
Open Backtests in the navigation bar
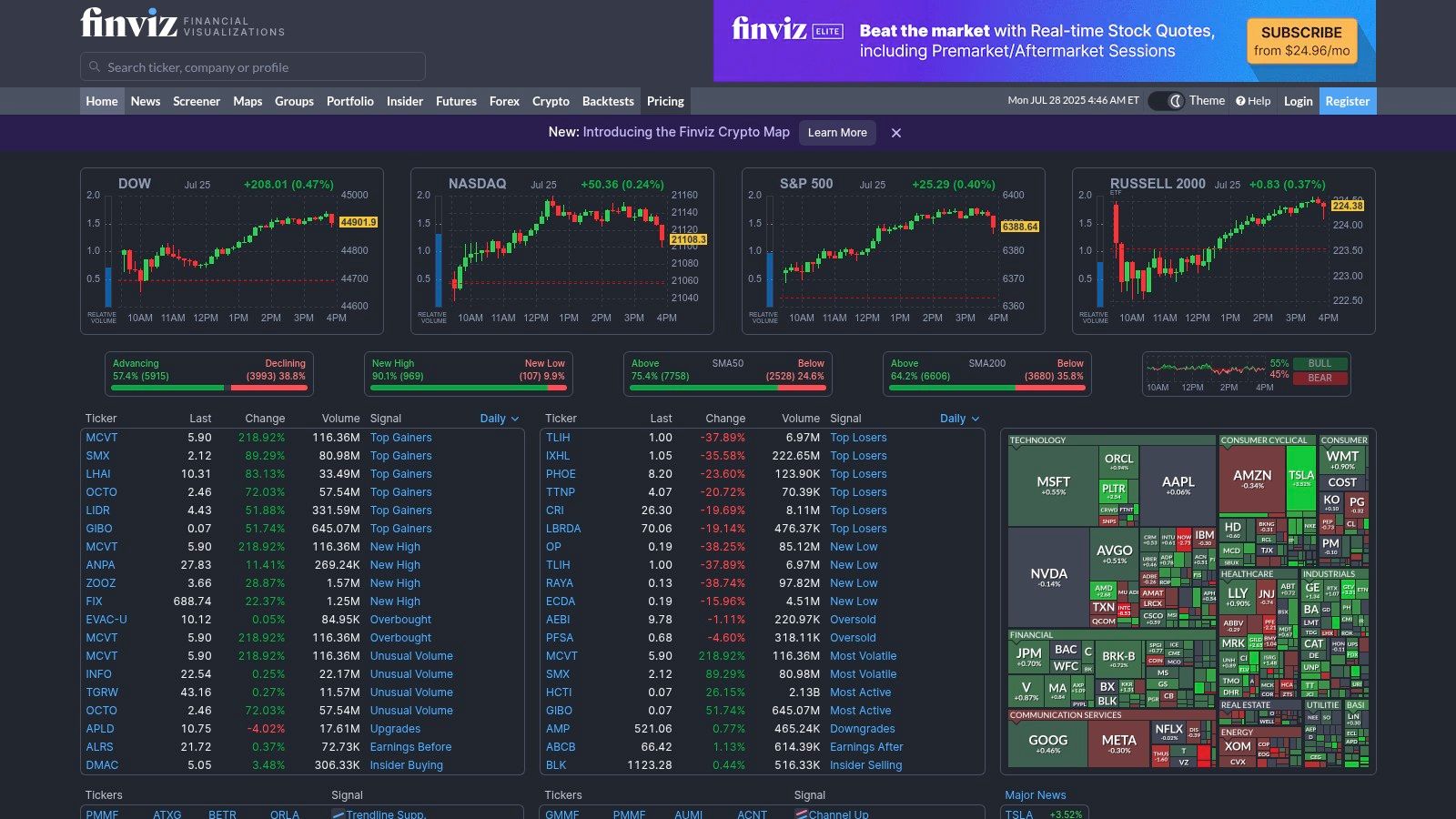[x=608, y=101]
